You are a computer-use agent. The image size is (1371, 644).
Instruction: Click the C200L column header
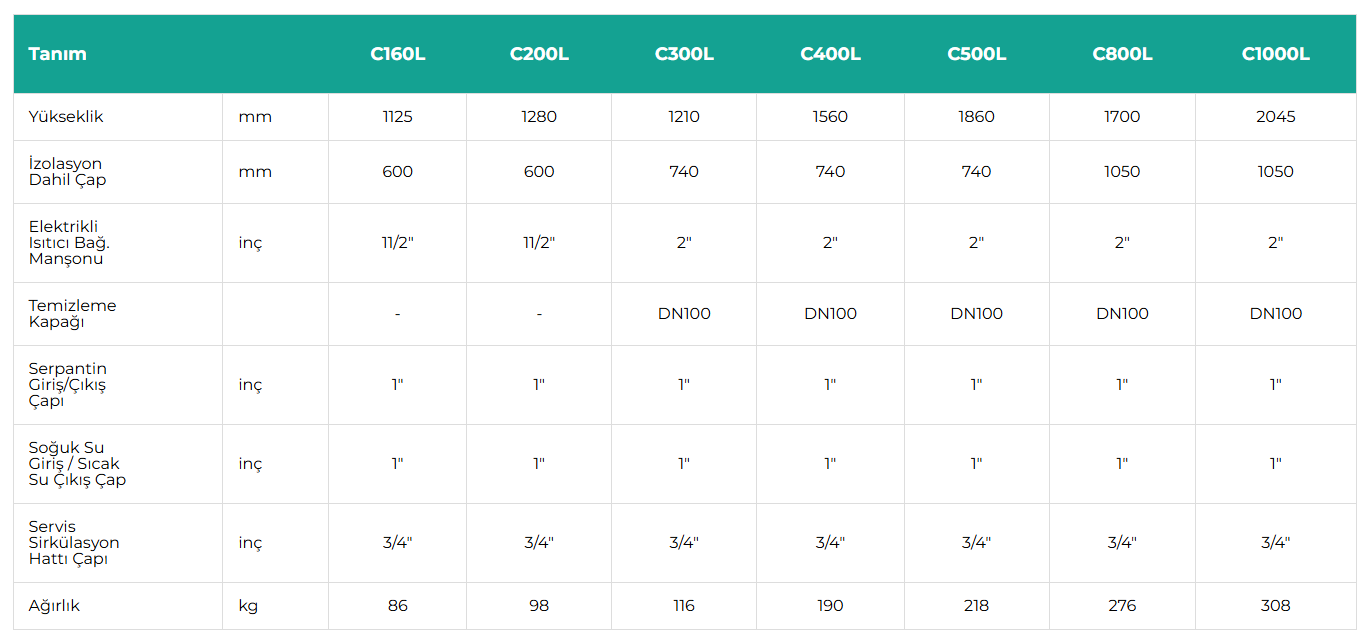point(539,54)
